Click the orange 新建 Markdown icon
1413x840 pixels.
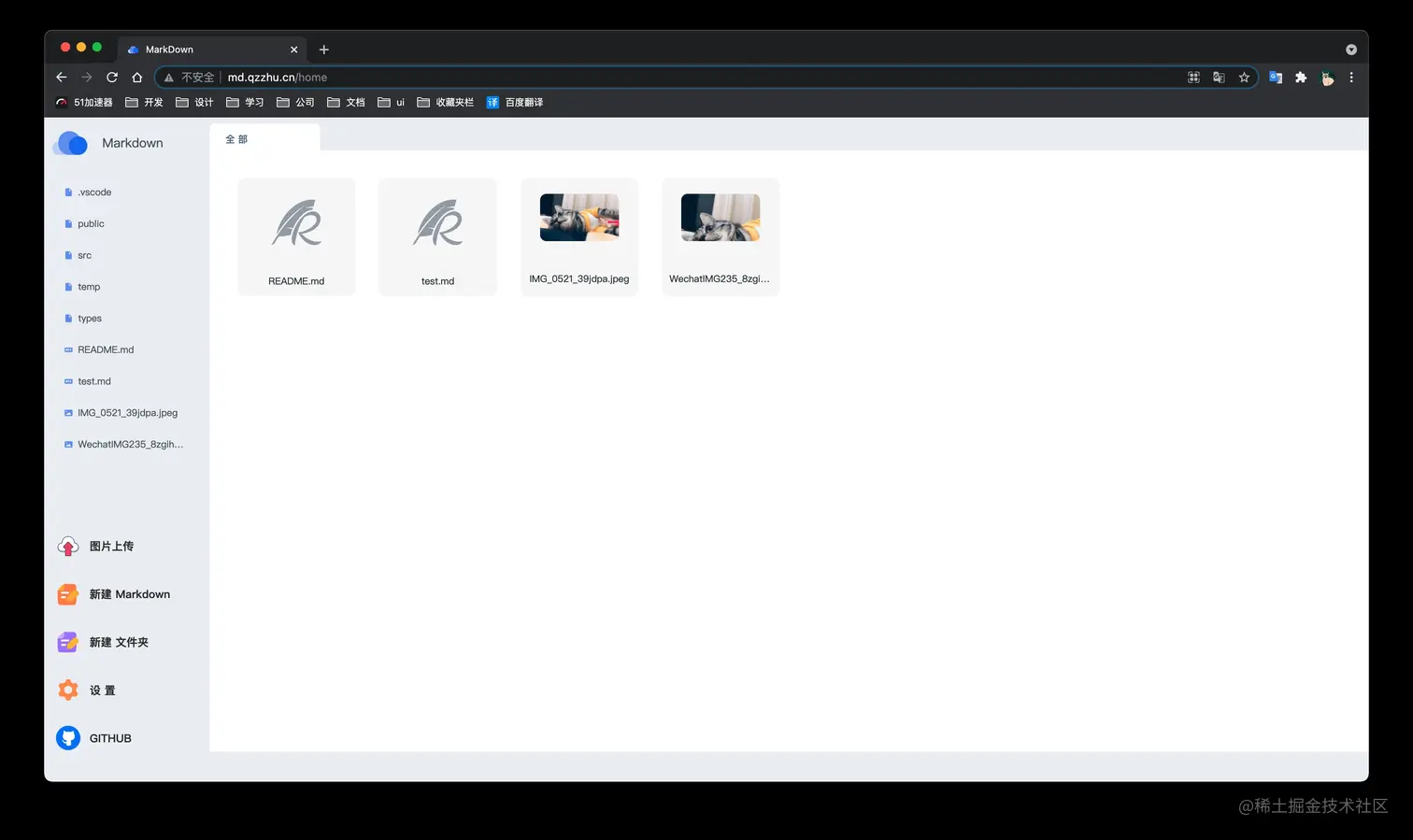click(x=68, y=594)
